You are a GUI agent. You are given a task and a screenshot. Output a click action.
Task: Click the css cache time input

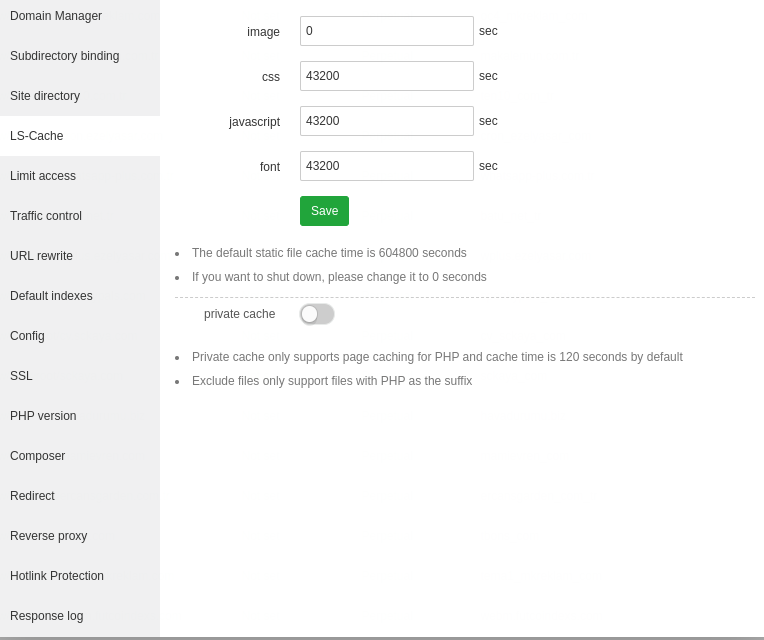click(387, 76)
